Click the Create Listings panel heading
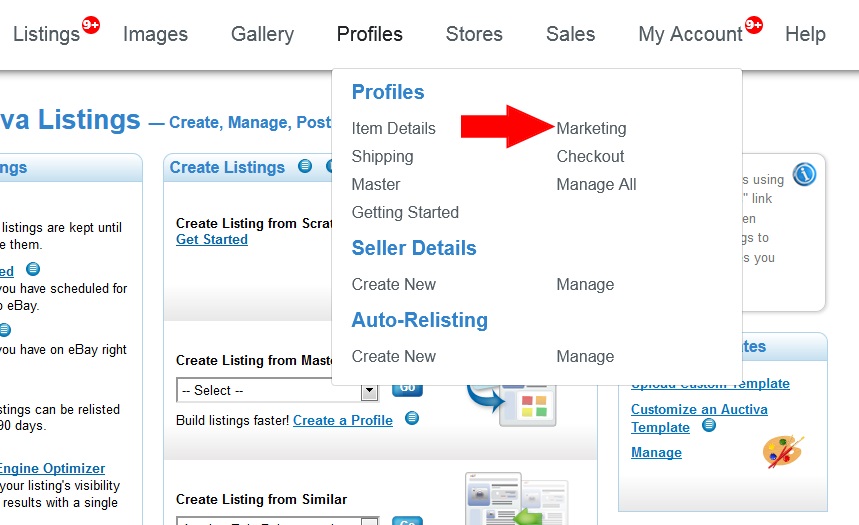This screenshot has width=859, height=525. pyautogui.click(x=227, y=167)
